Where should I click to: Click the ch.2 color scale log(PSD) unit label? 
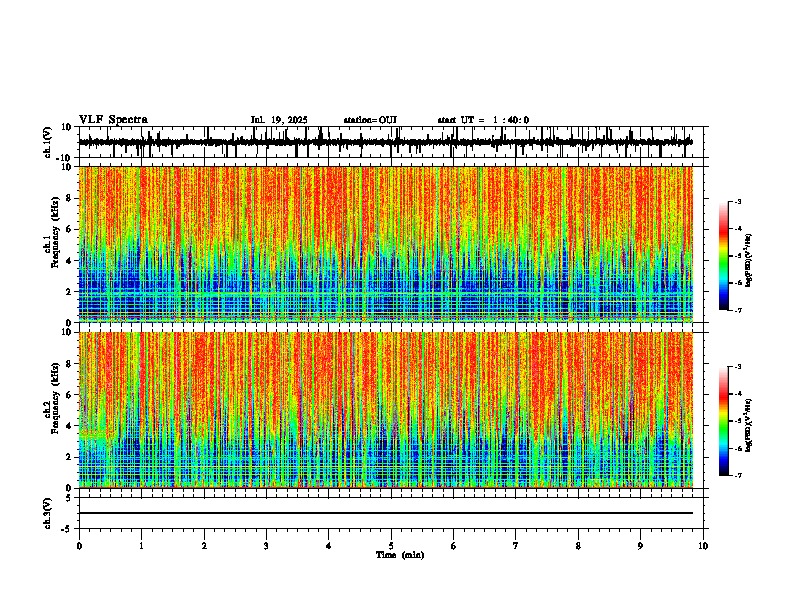[749, 426]
